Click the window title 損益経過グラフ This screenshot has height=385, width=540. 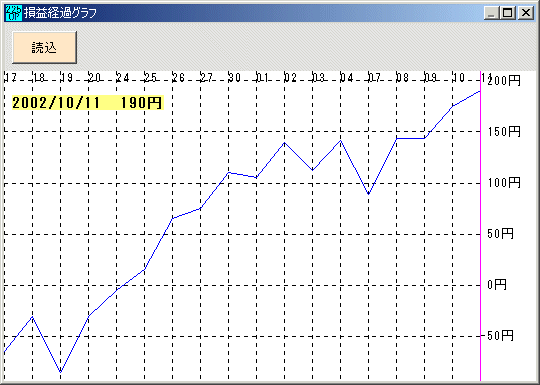point(61,13)
